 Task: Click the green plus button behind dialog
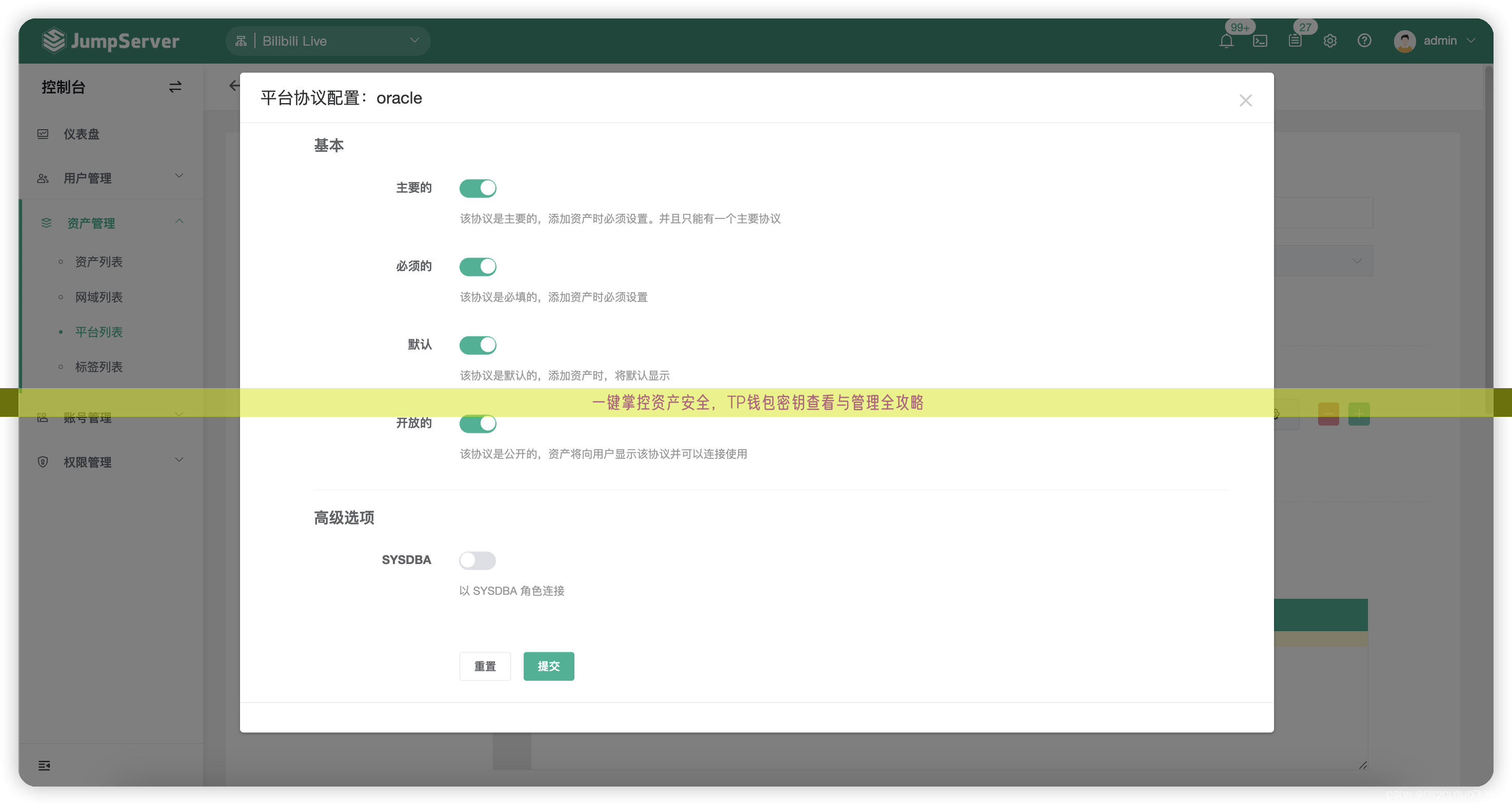(1359, 414)
